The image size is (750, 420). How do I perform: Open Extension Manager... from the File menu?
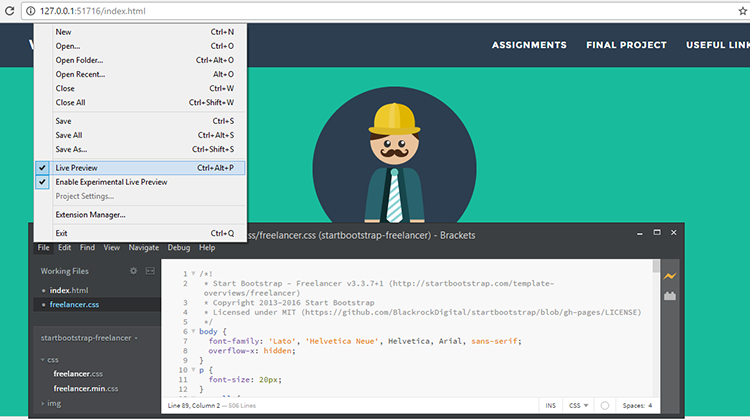pyautogui.click(x=140, y=215)
